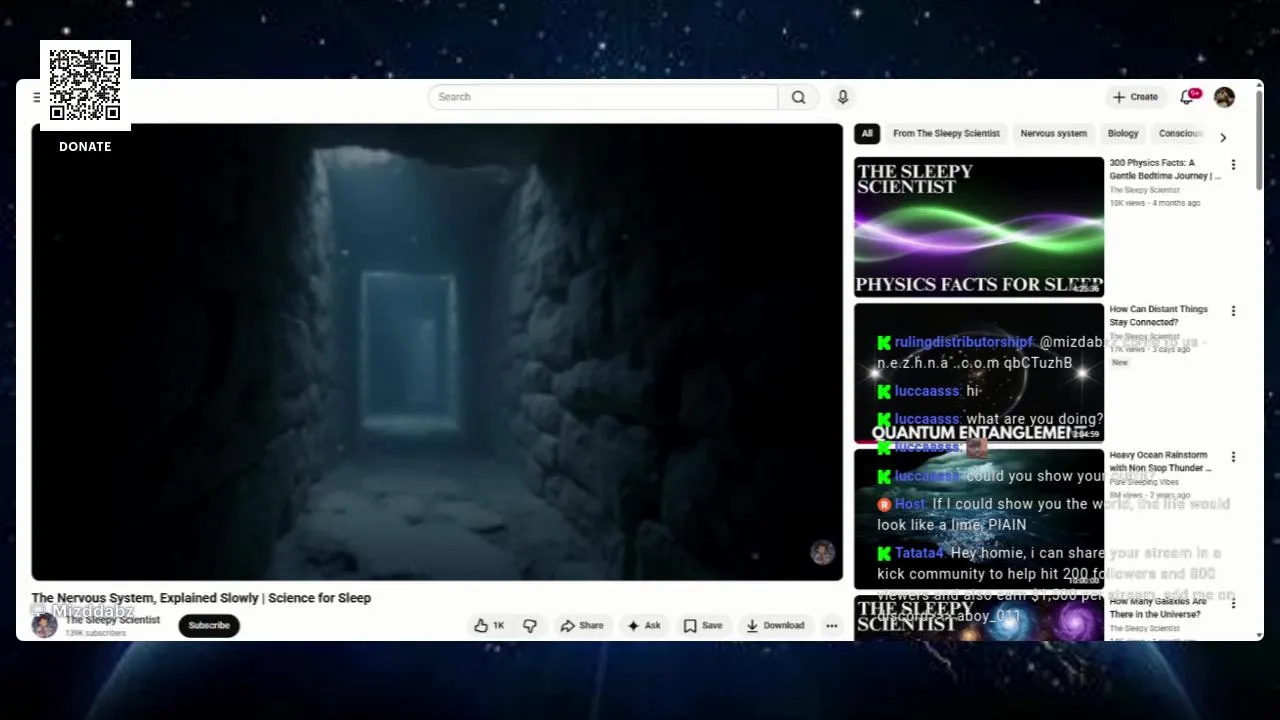The width and height of the screenshot is (1280, 720).
Task: Click the channel watermark in video corner
Action: (822, 553)
